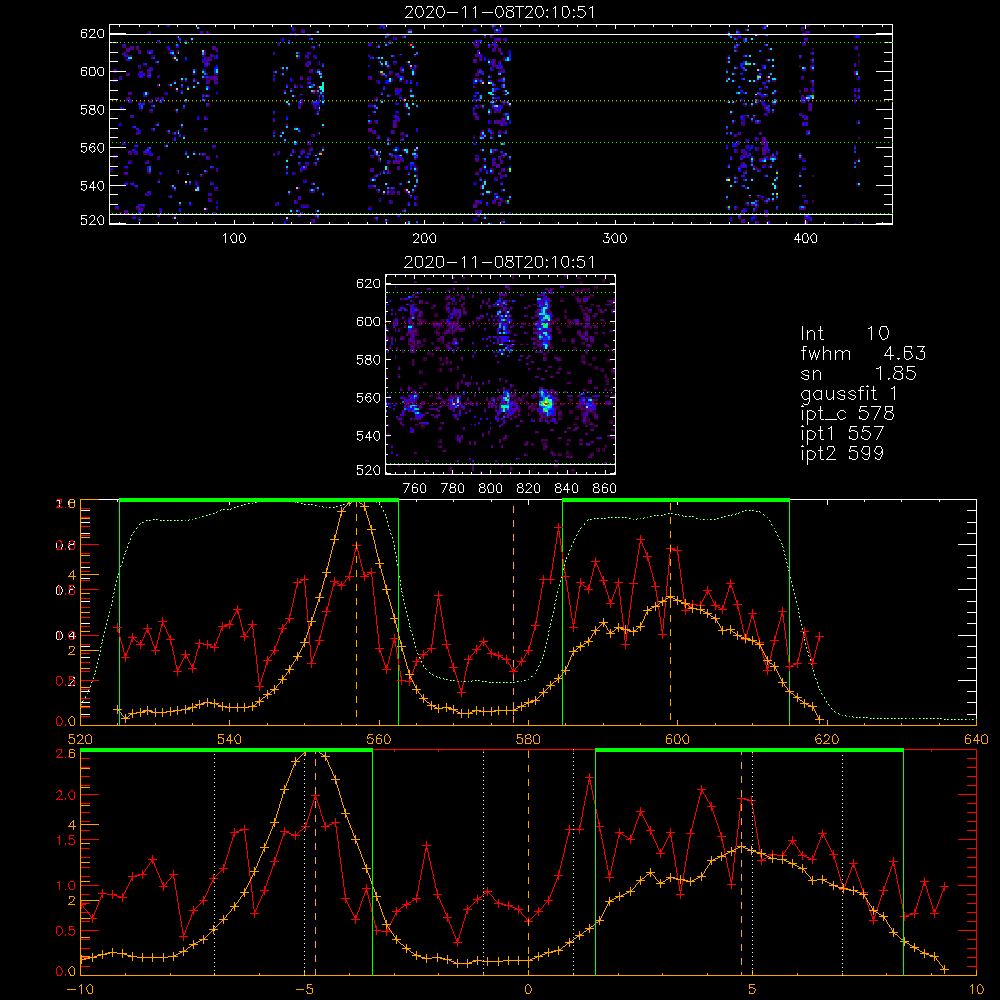
Task: Select the 'fwhm 4.63' readout text
Action: tap(863, 353)
